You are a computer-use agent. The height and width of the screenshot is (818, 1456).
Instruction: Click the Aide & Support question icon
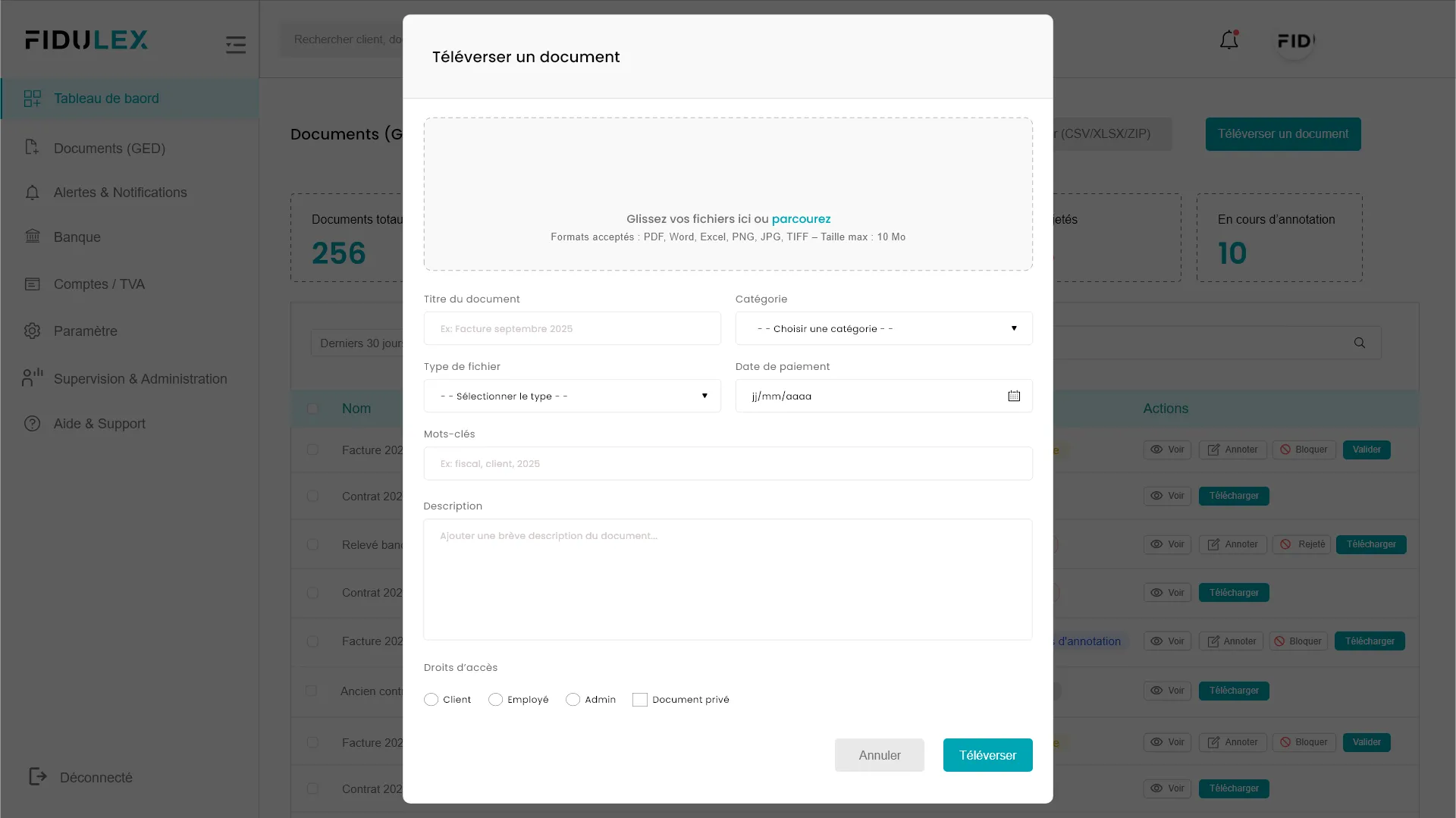tap(33, 424)
